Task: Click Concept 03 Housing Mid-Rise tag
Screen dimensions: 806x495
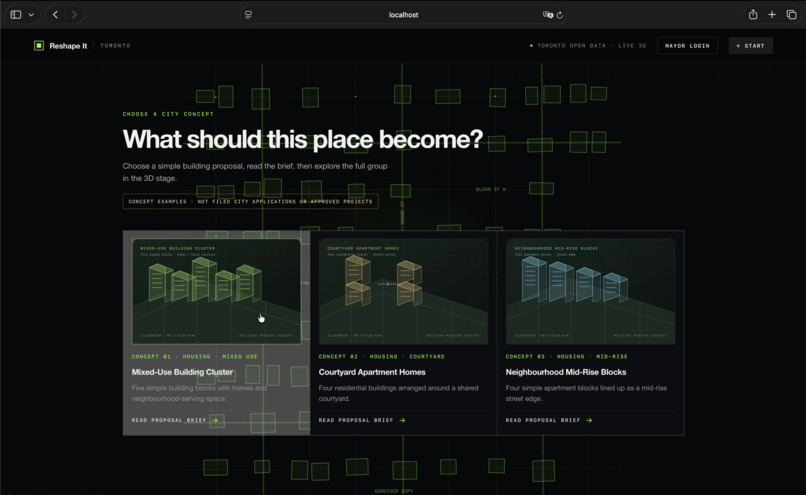Action: pos(566,356)
